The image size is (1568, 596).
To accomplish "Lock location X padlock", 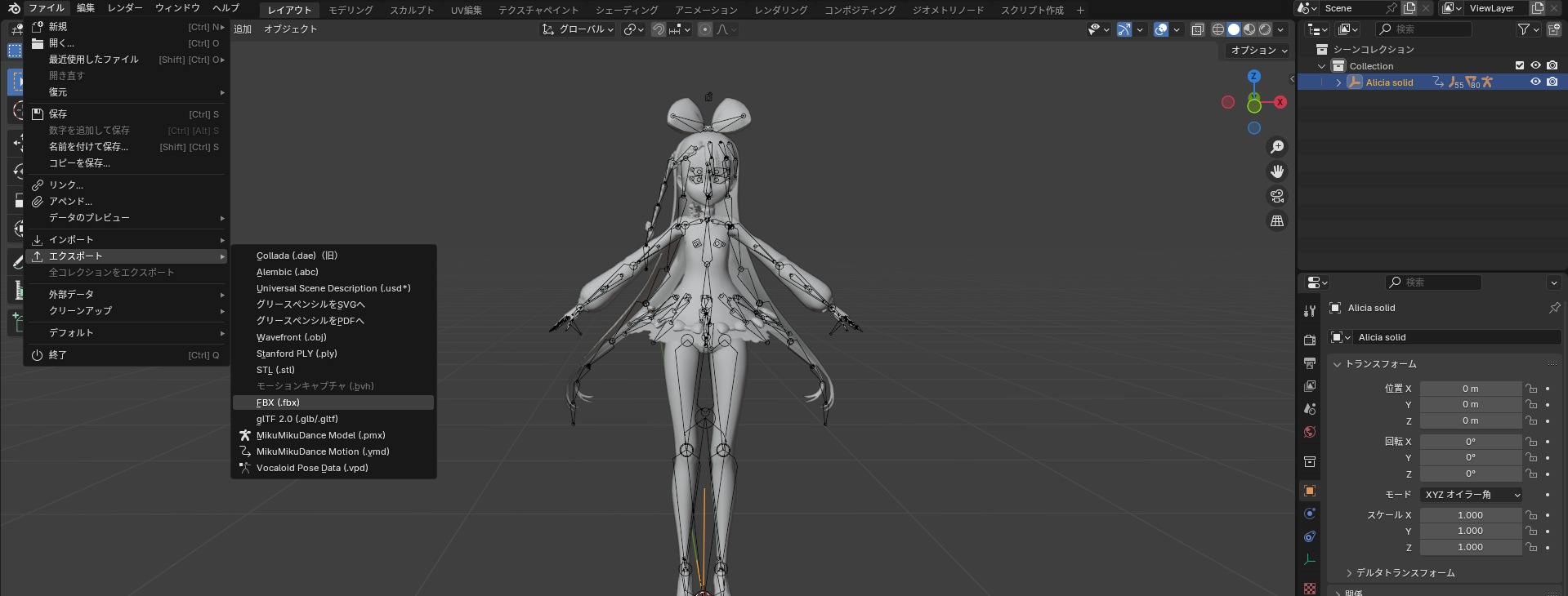I will click(1532, 389).
